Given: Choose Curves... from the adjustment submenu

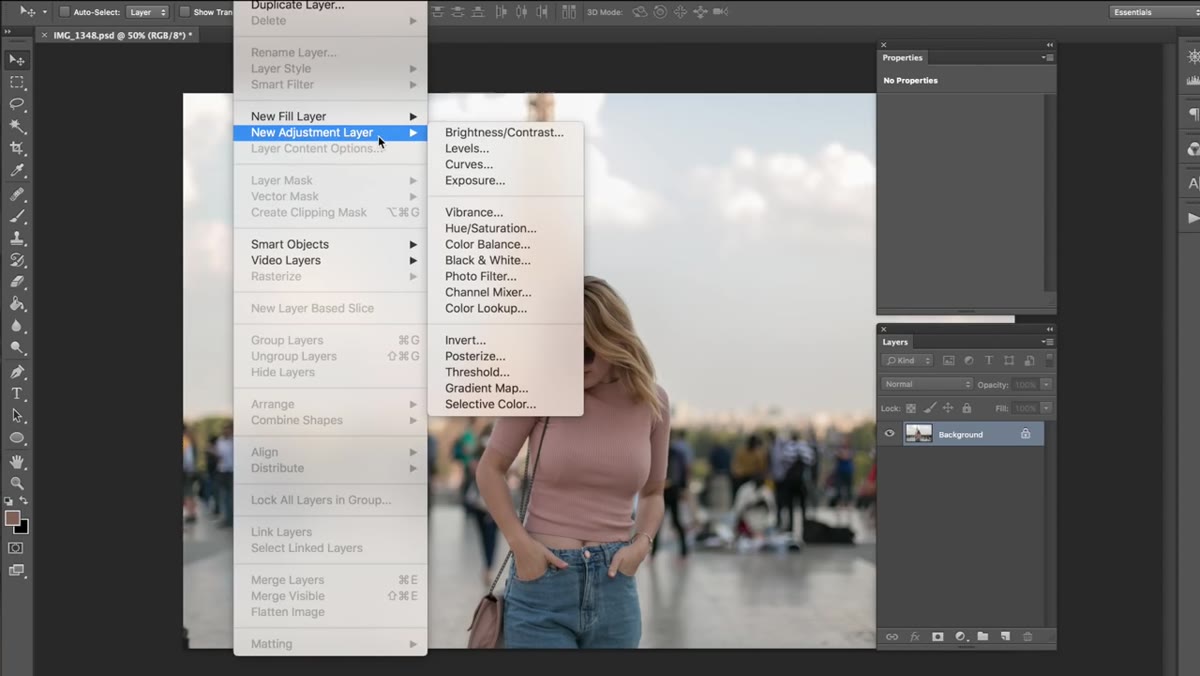Looking at the screenshot, I should coord(469,164).
